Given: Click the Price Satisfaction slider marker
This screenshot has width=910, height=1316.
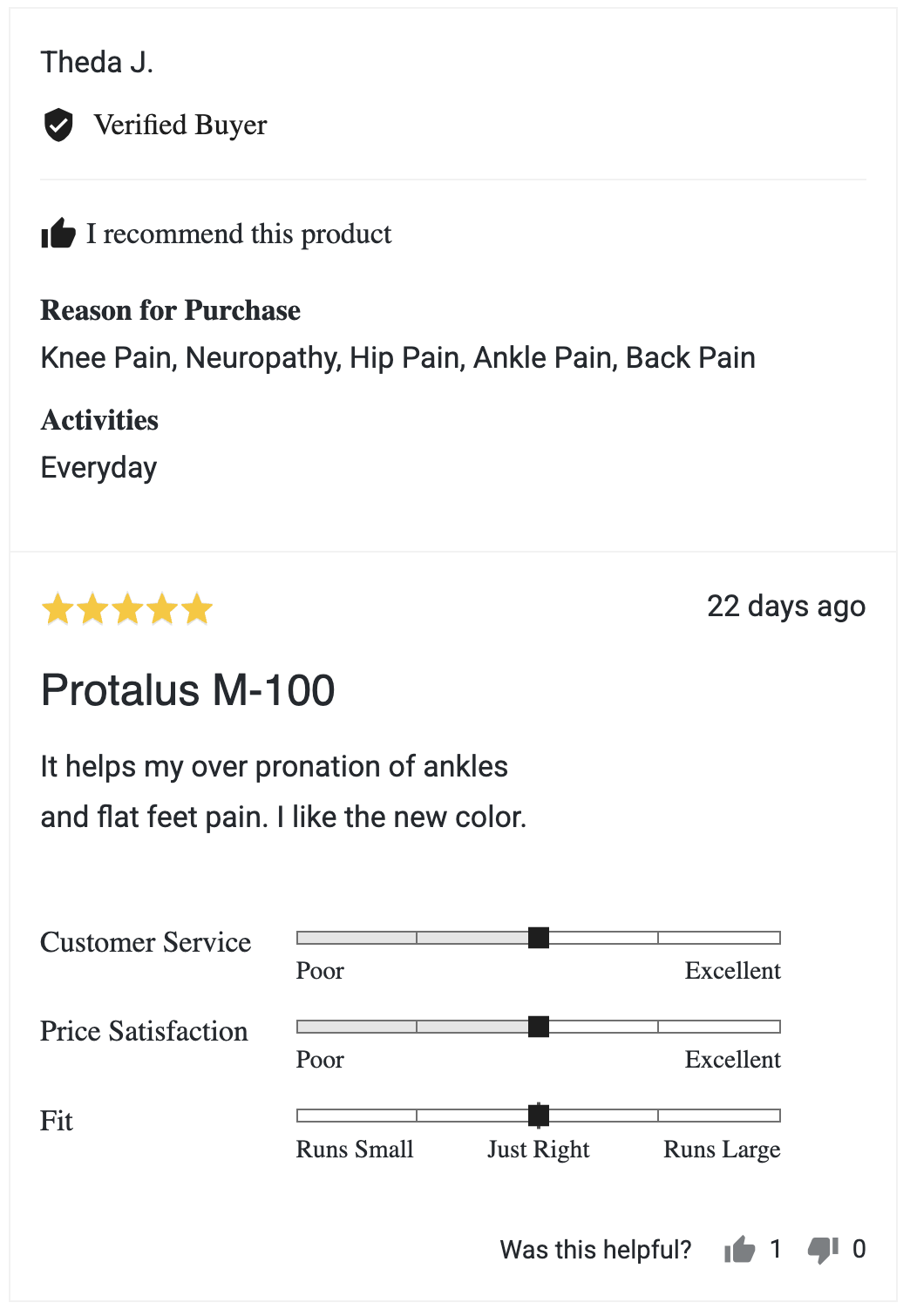Looking at the screenshot, I should 539,1027.
